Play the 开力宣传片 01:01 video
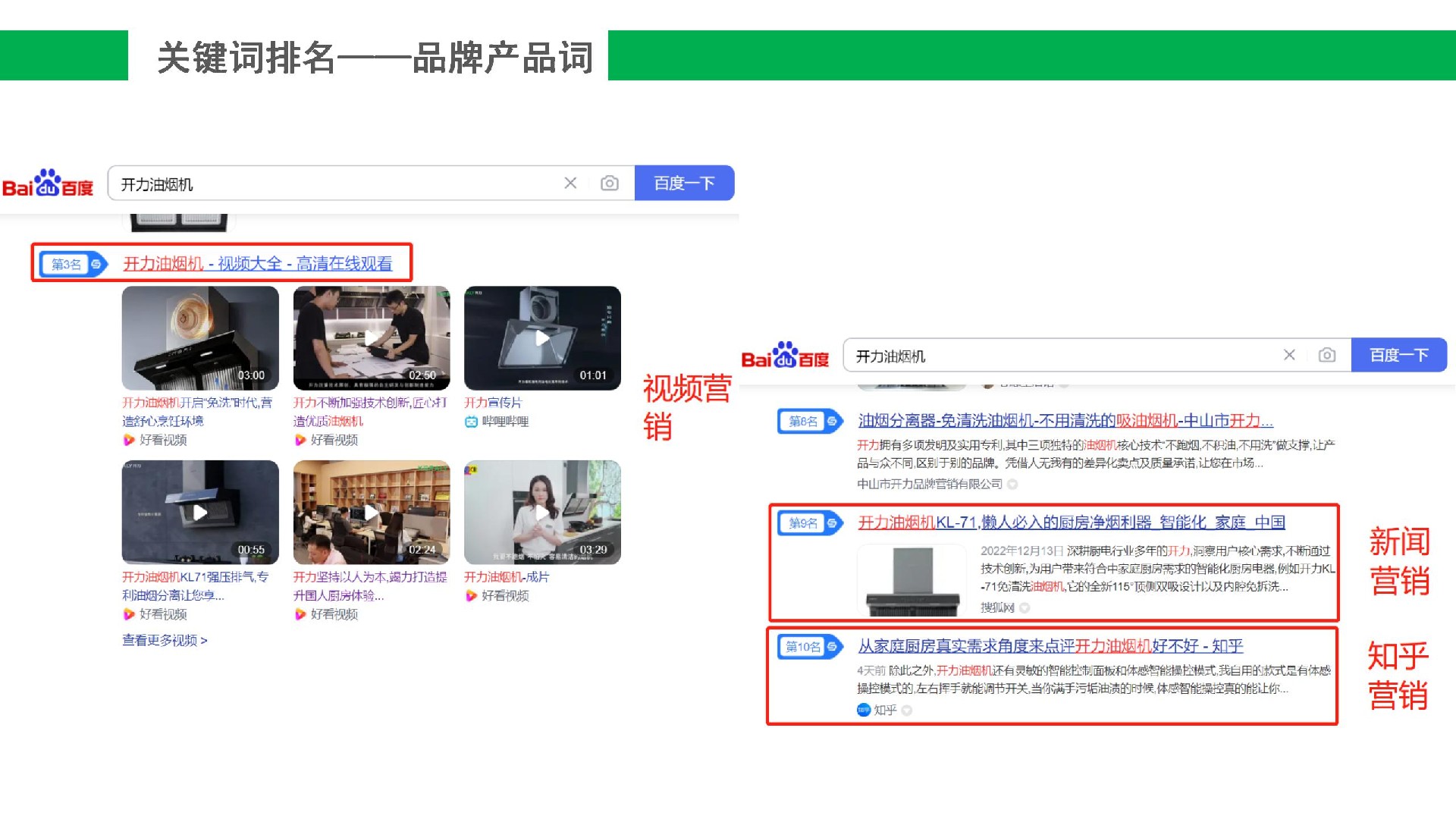Viewport: 1456px width, 819px height. [x=542, y=338]
